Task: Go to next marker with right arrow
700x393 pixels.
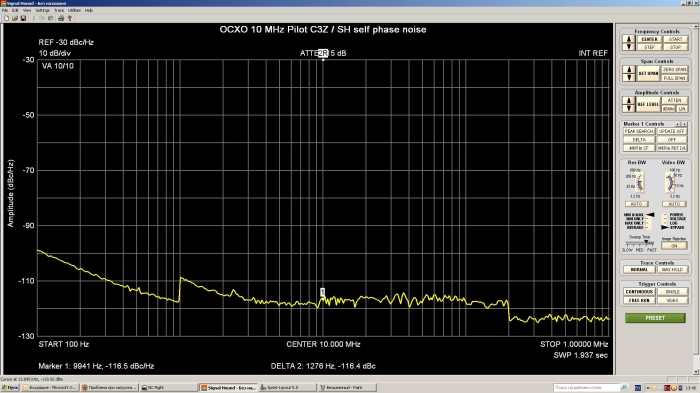Action: click(685, 124)
